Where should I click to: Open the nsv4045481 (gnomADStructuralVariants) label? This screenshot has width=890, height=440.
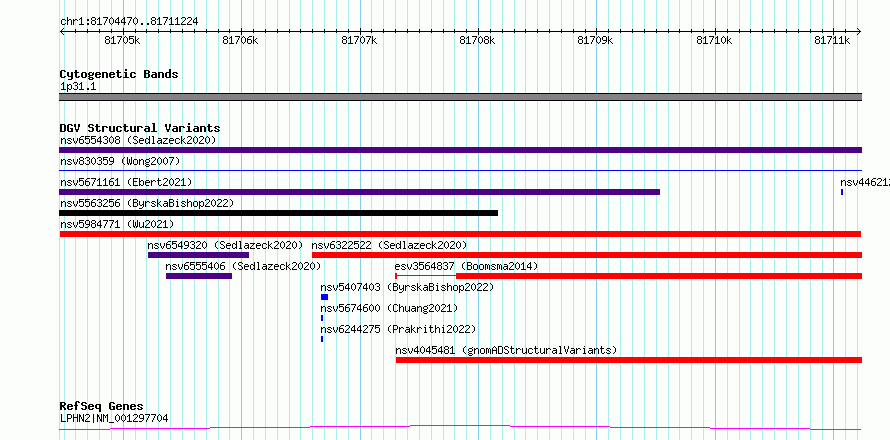coord(506,350)
